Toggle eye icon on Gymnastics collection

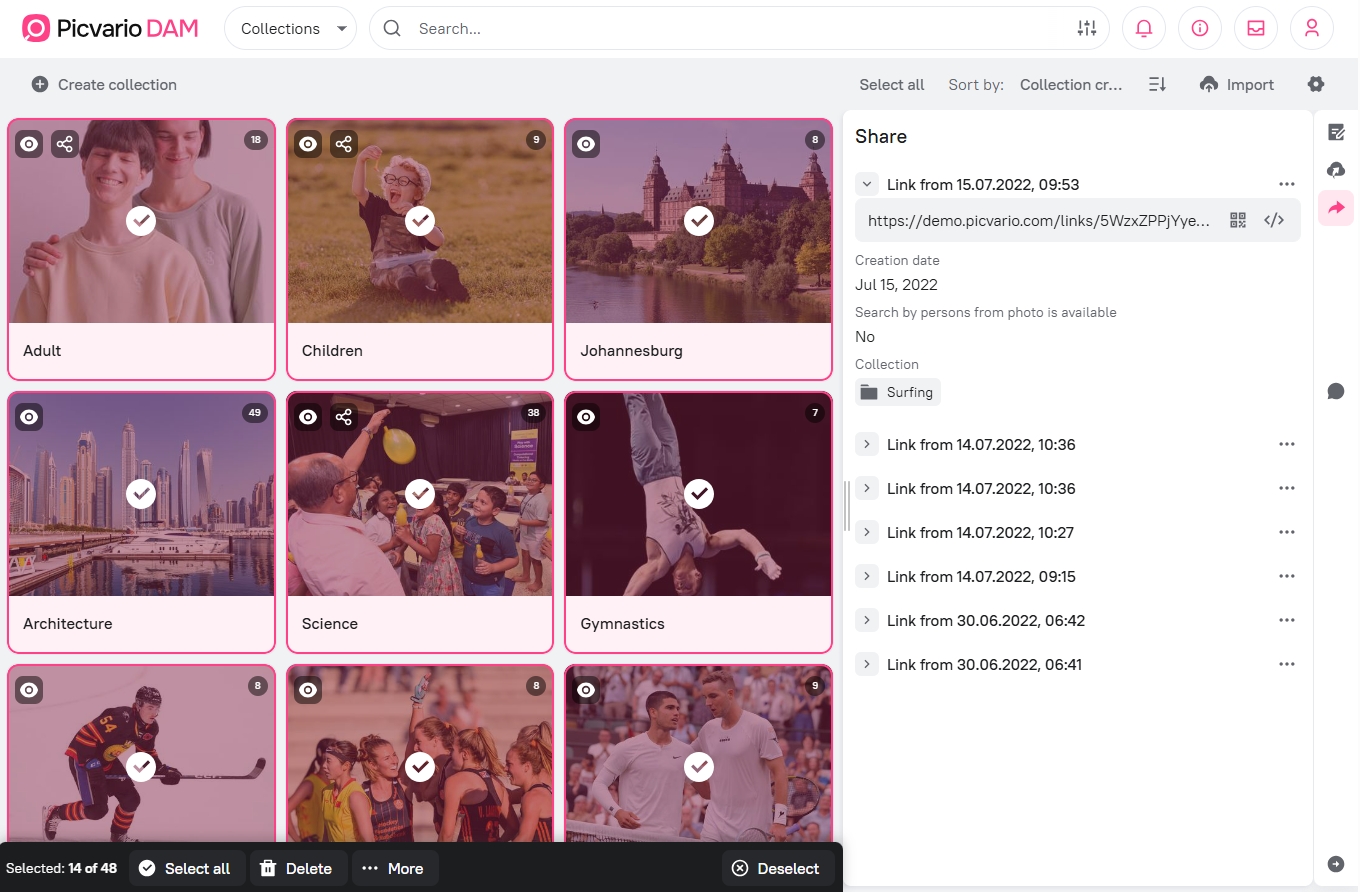pyautogui.click(x=586, y=417)
